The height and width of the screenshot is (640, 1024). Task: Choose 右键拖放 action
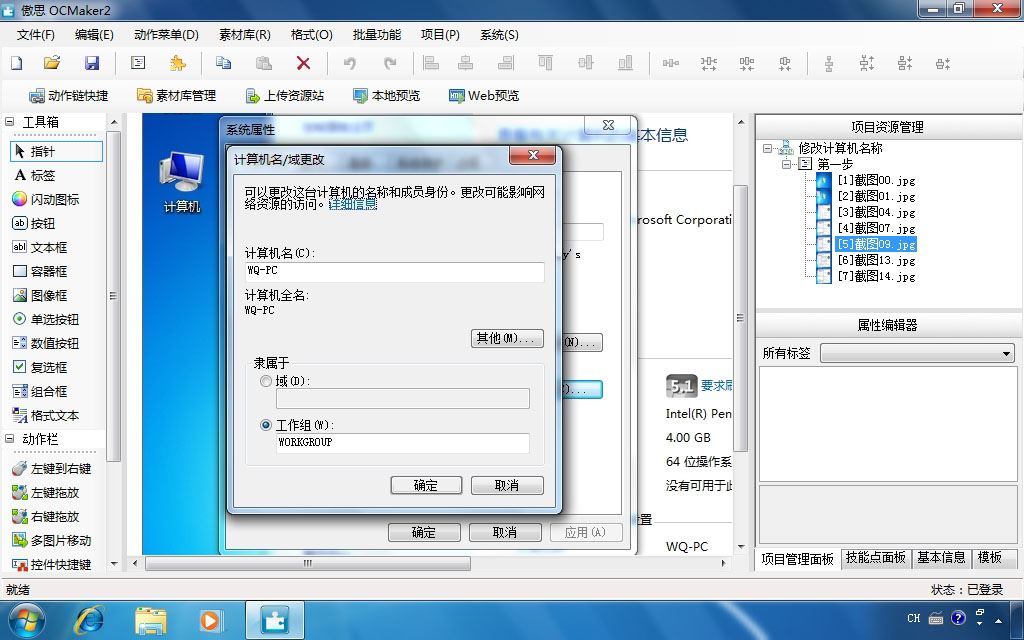(x=46, y=517)
